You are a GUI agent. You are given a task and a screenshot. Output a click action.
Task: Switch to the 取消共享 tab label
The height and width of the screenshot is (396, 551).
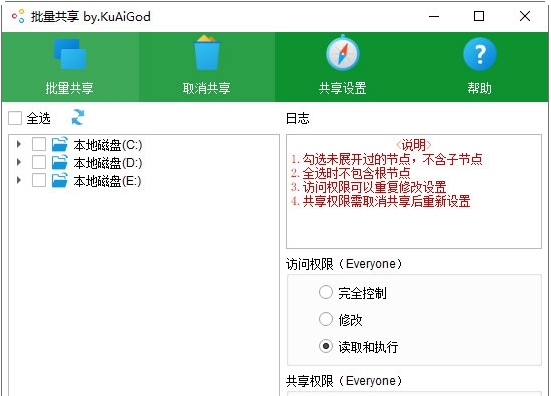pos(207,88)
